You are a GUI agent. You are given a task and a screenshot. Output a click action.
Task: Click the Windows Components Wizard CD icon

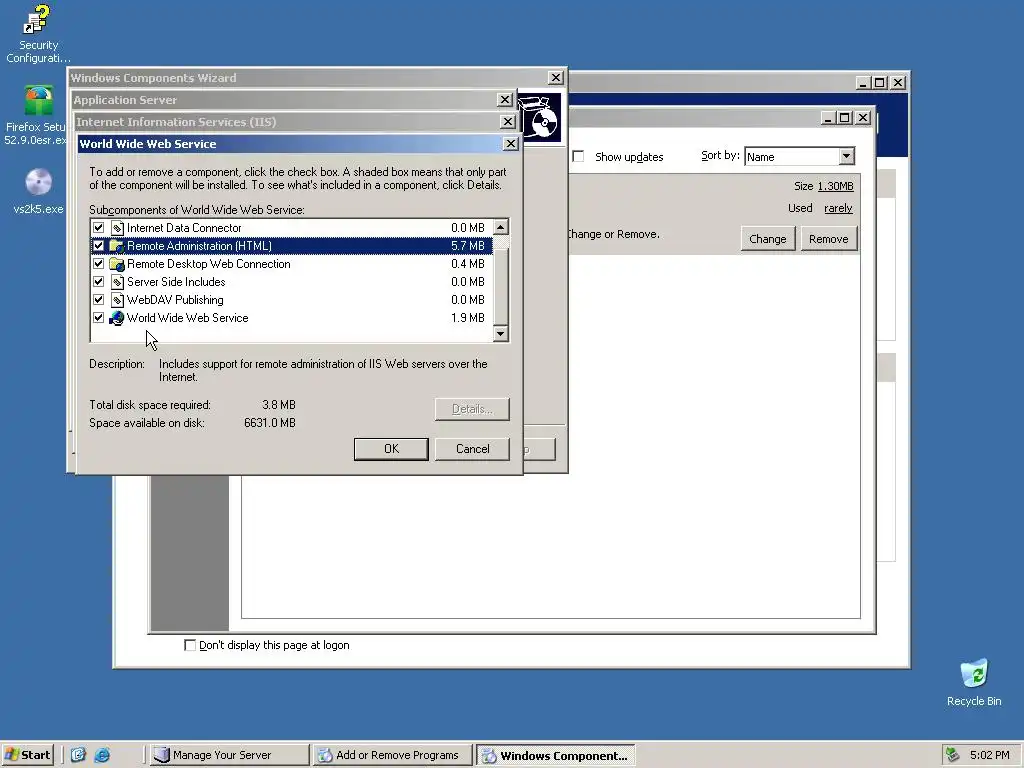coord(539,118)
